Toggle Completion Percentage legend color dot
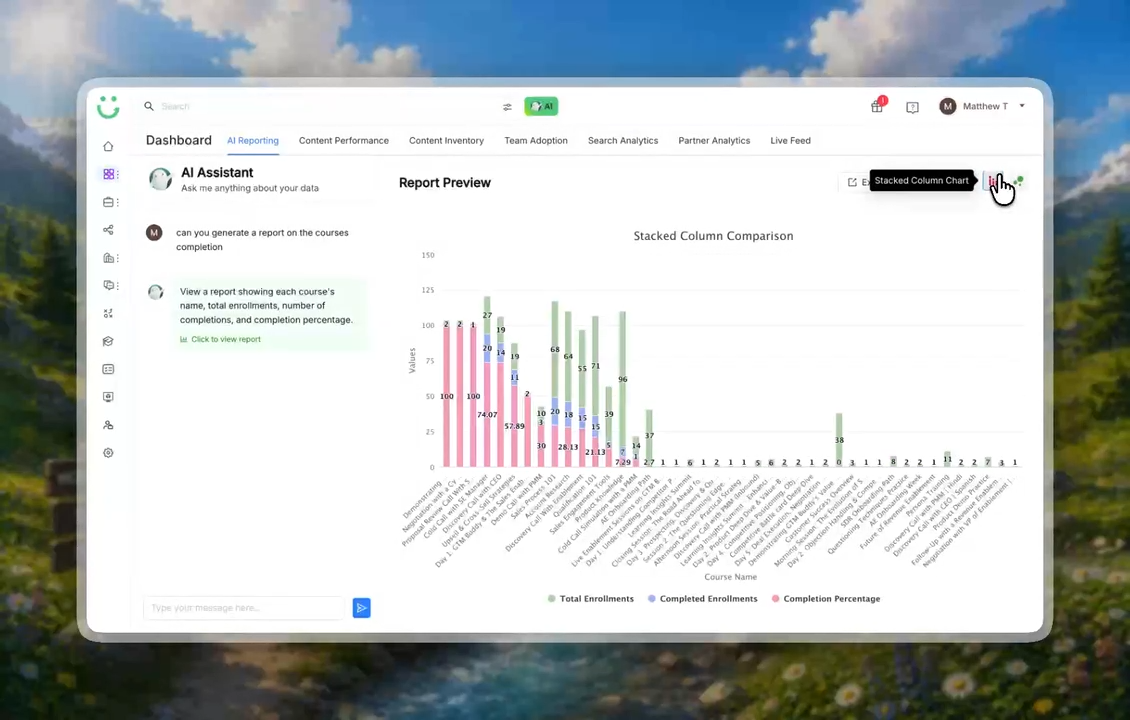This screenshot has height=720, width=1130. (x=775, y=599)
